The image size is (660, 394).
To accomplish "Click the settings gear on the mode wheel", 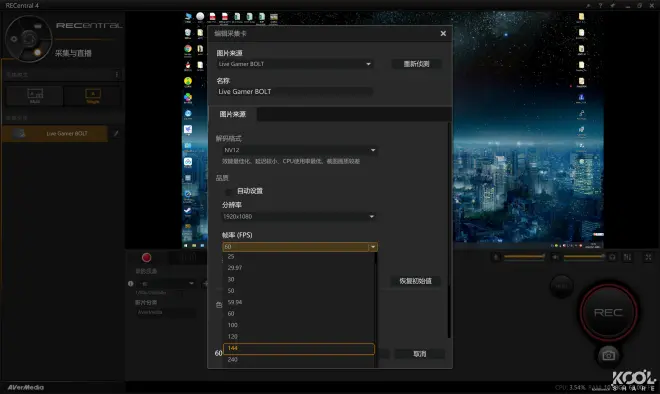I will [x=14, y=39].
